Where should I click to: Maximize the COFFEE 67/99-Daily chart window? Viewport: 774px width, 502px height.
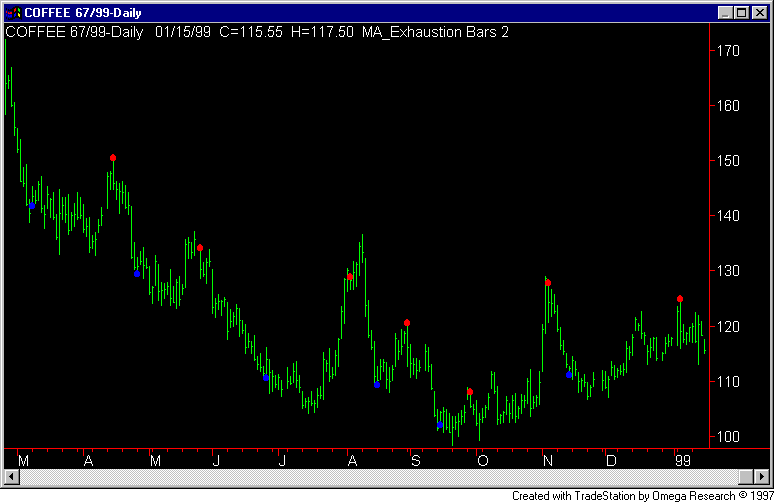click(741, 13)
